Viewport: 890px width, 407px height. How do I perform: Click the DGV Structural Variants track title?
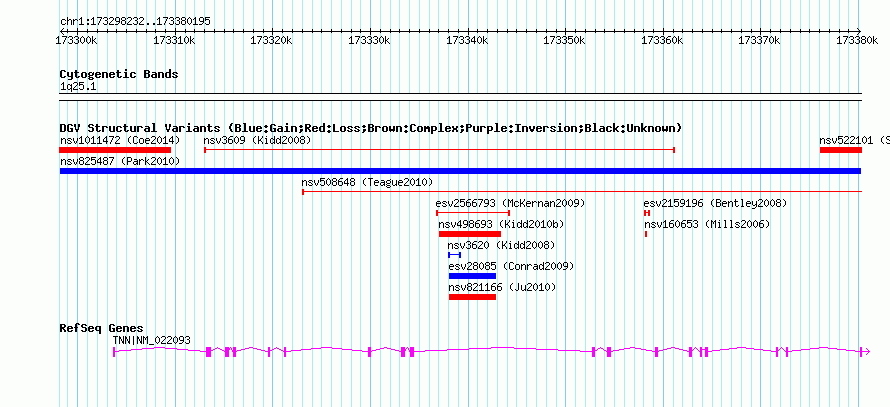coord(371,128)
